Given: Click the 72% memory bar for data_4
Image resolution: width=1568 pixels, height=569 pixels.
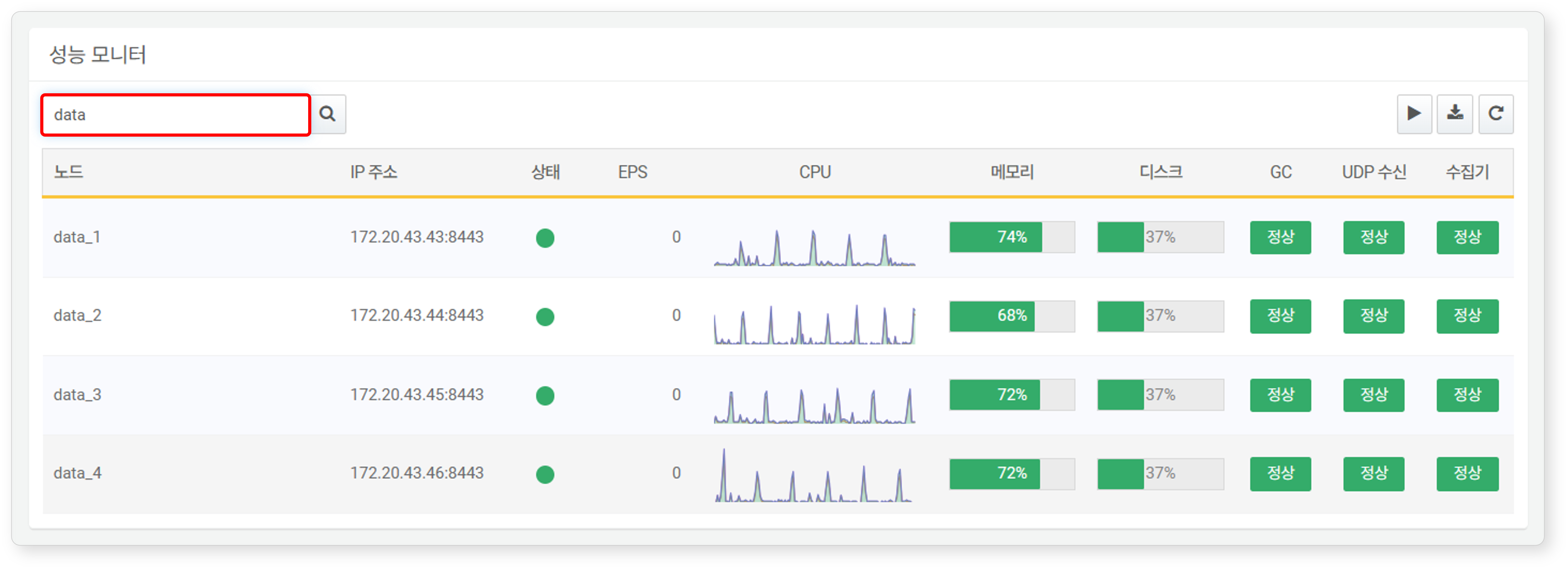Looking at the screenshot, I should (1012, 474).
